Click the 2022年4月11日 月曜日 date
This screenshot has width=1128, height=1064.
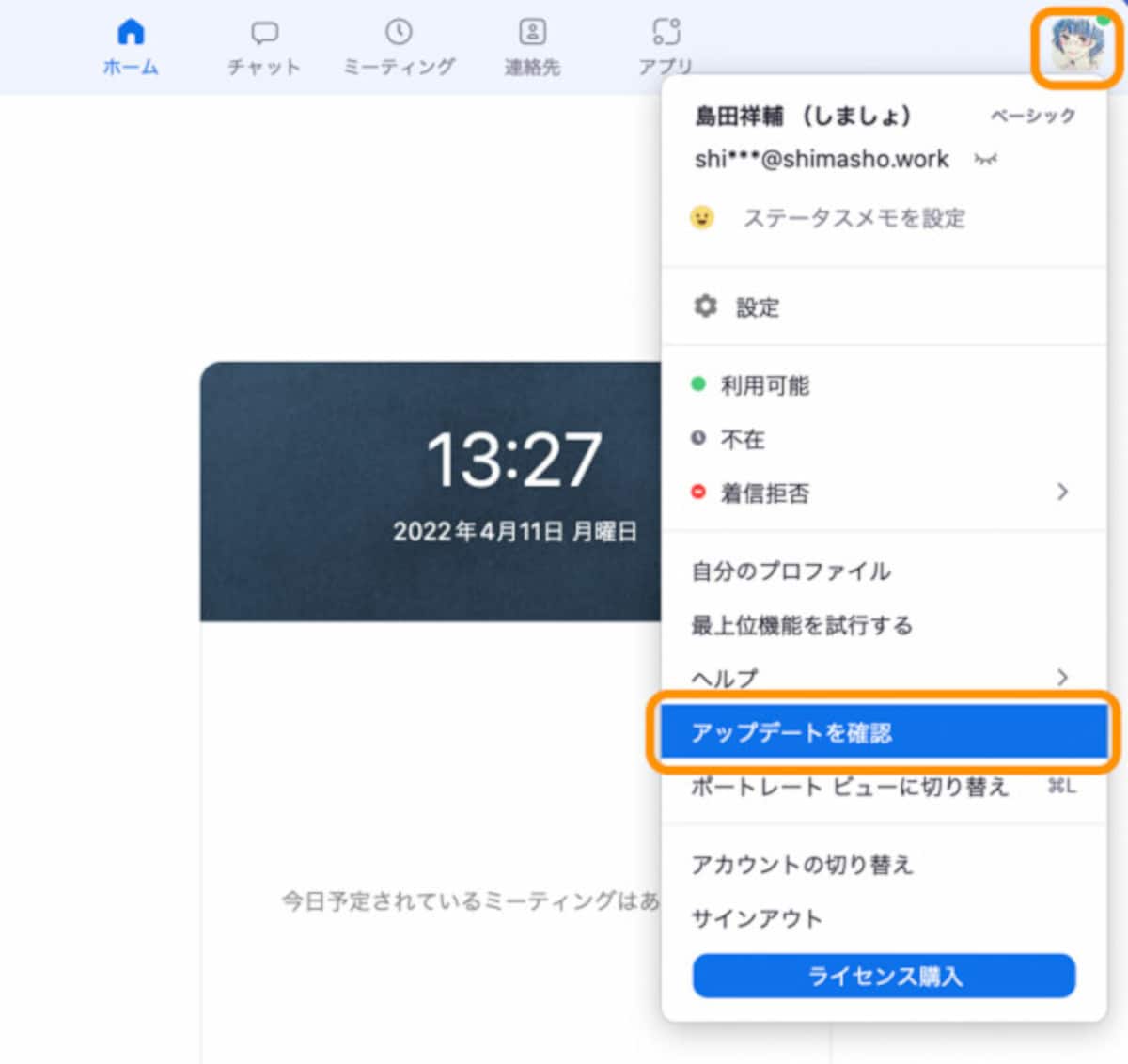[515, 531]
